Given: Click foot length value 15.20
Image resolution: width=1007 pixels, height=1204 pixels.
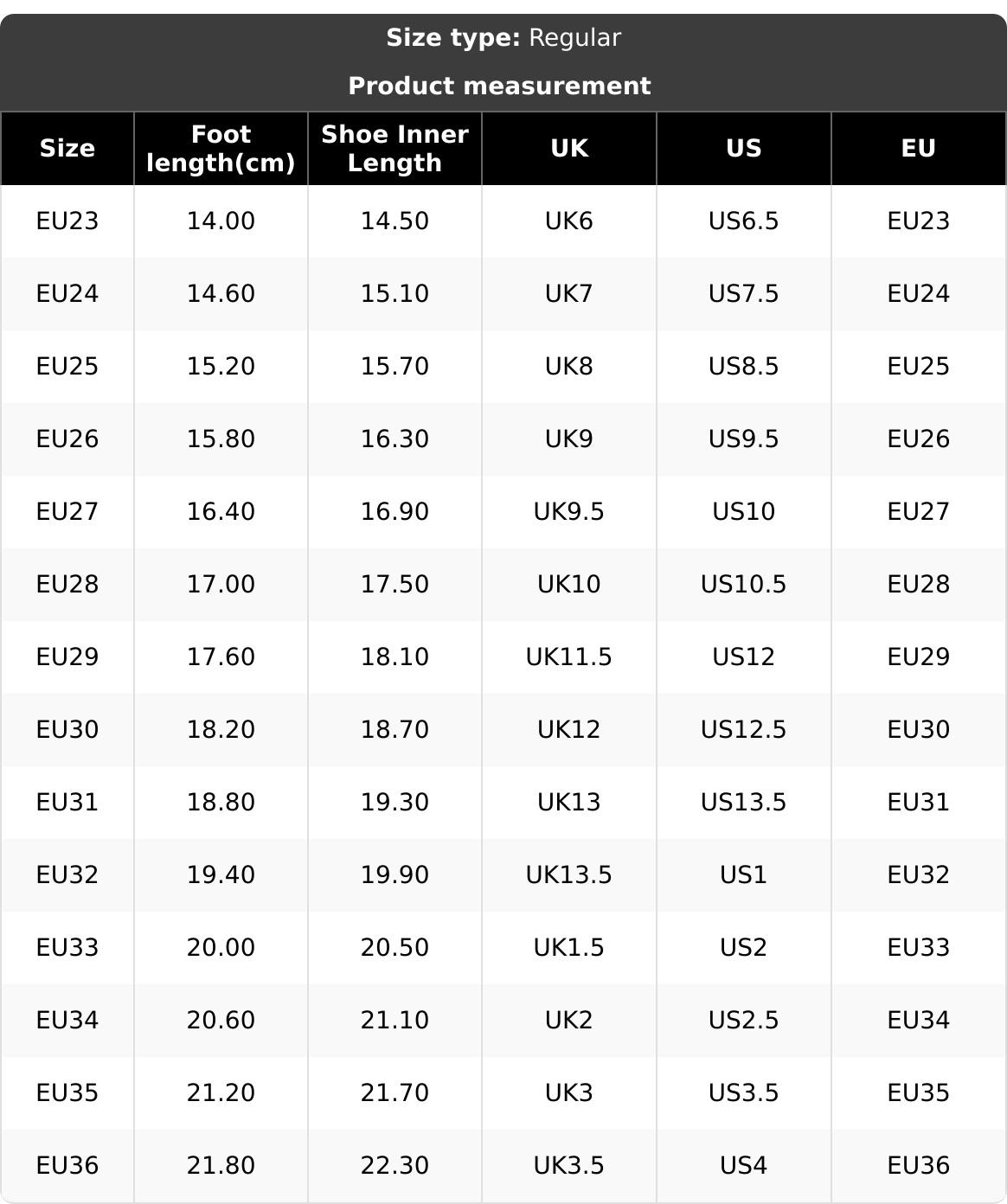Looking at the screenshot, I should click(221, 367).
